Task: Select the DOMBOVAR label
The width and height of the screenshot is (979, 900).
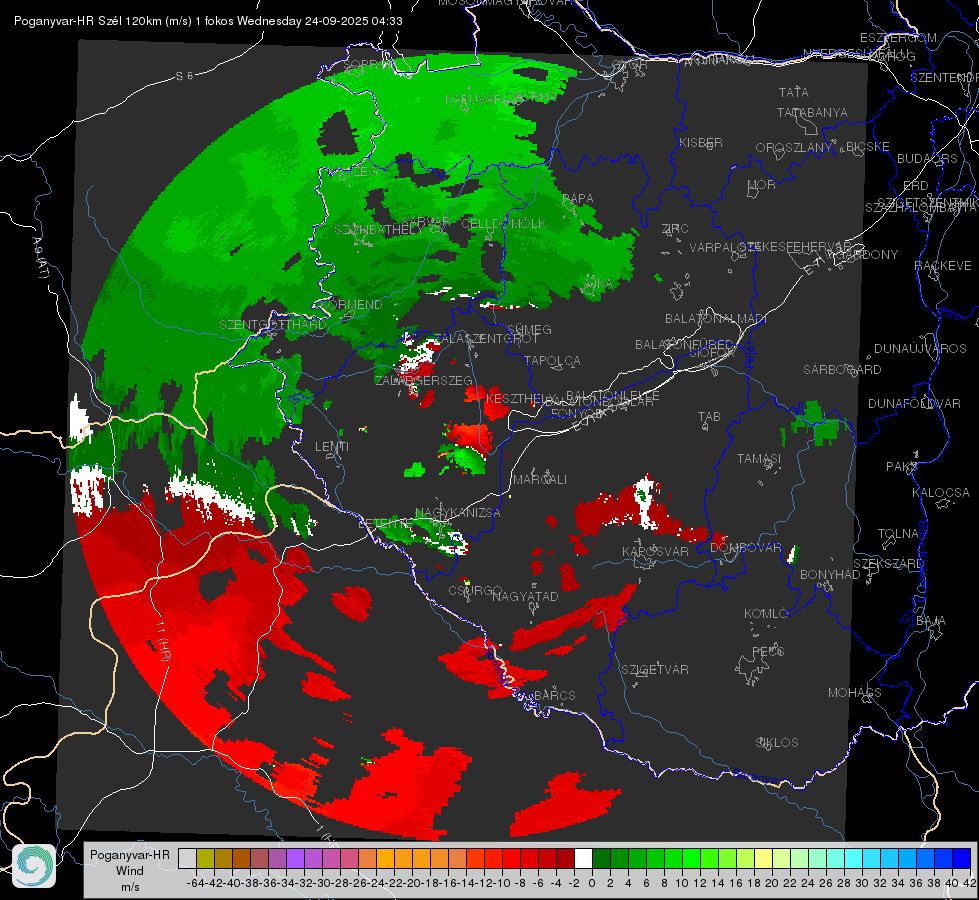Action: (x=745, y=547)
